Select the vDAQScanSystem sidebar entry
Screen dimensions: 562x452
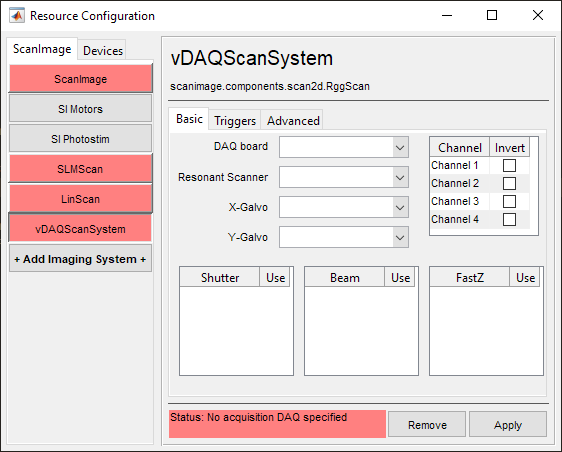81,229
